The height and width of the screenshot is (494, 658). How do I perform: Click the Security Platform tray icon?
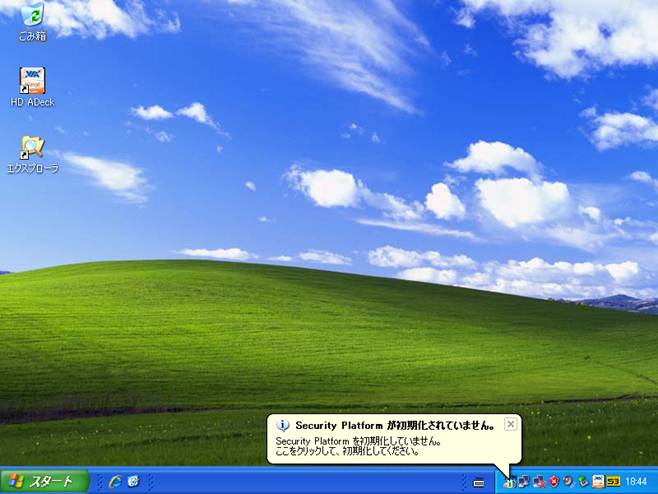pos(509,482)
